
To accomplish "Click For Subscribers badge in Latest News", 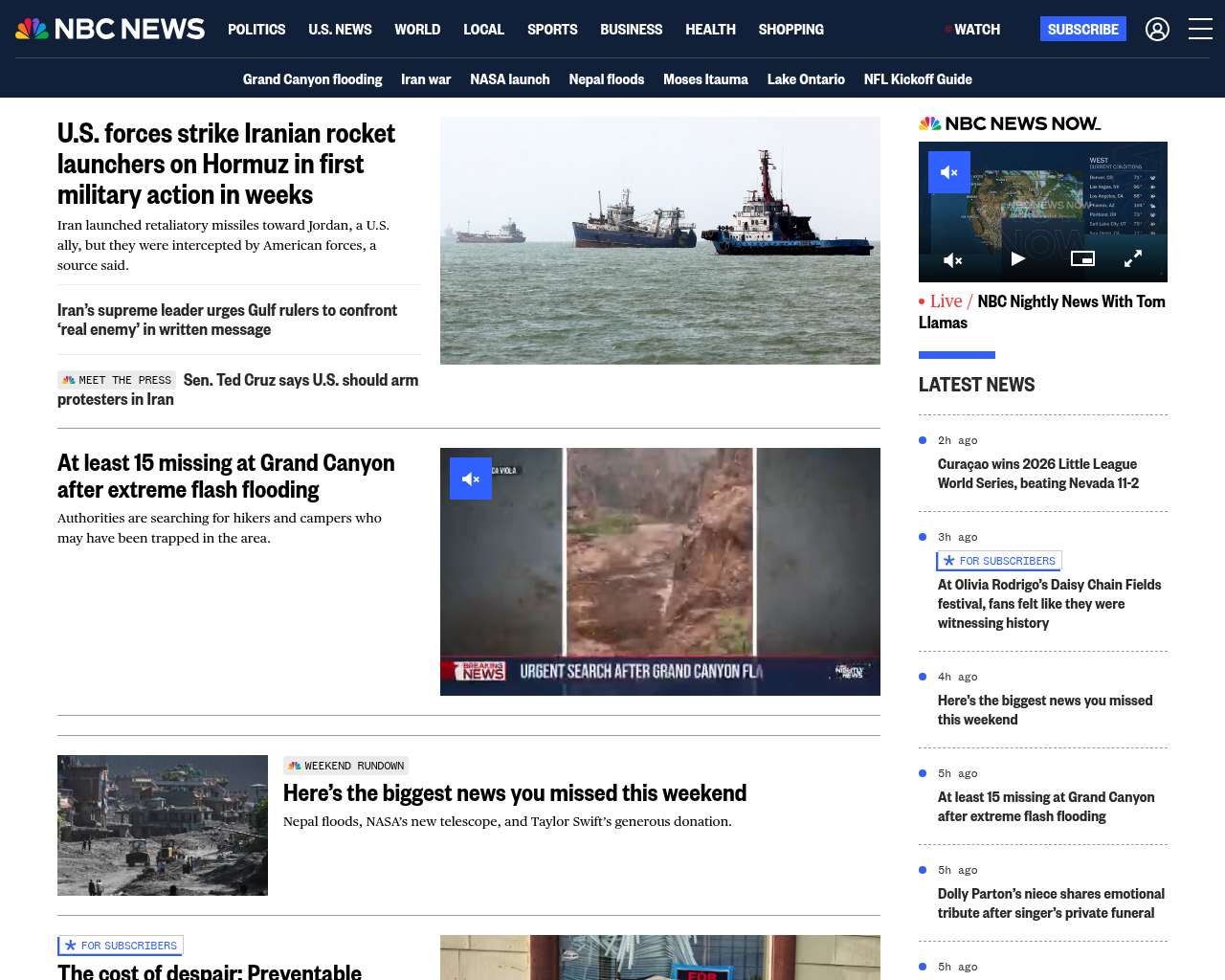I will click(x=999, y=561).
